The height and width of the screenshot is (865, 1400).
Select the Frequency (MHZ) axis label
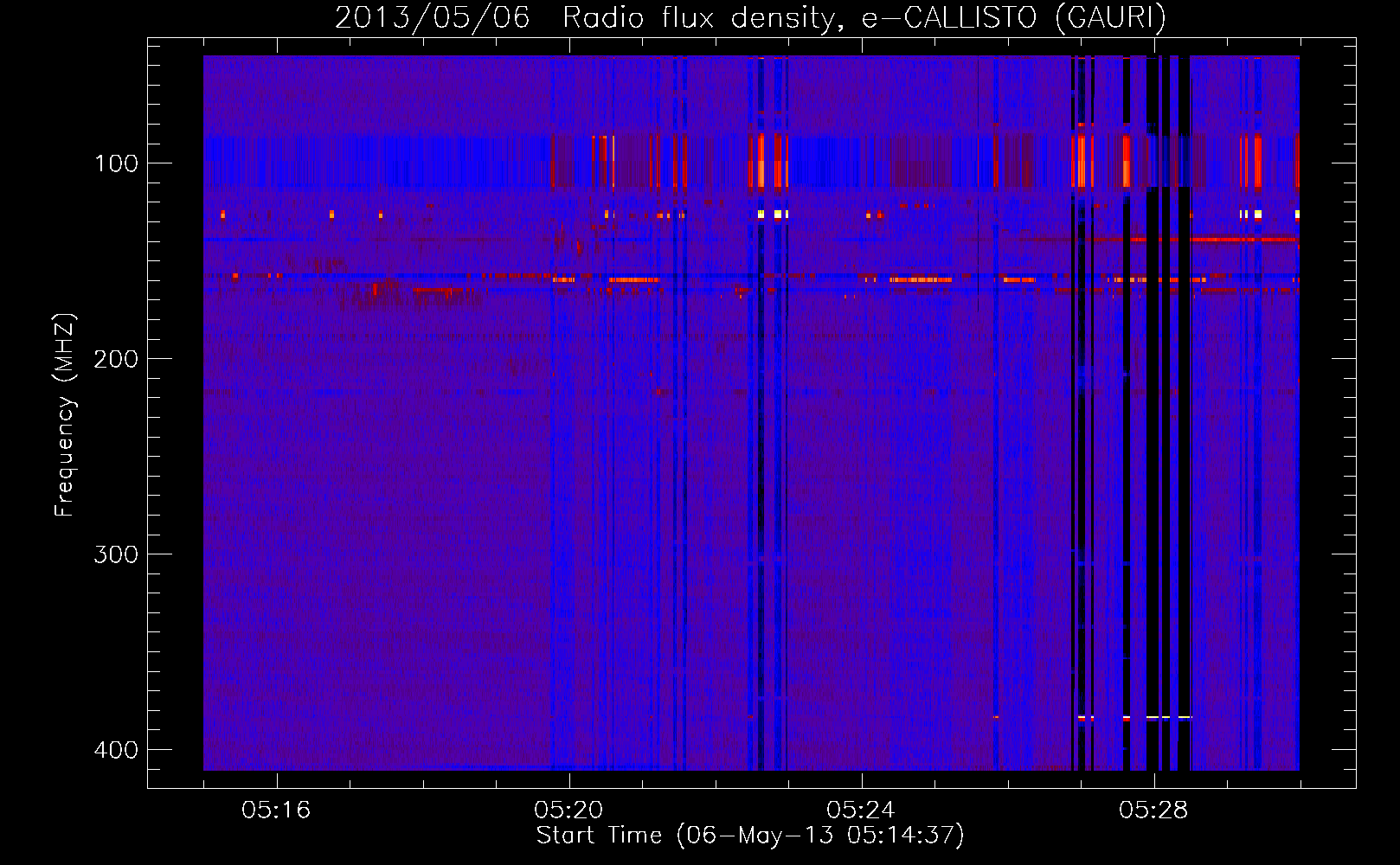click(x=65, y=414)
